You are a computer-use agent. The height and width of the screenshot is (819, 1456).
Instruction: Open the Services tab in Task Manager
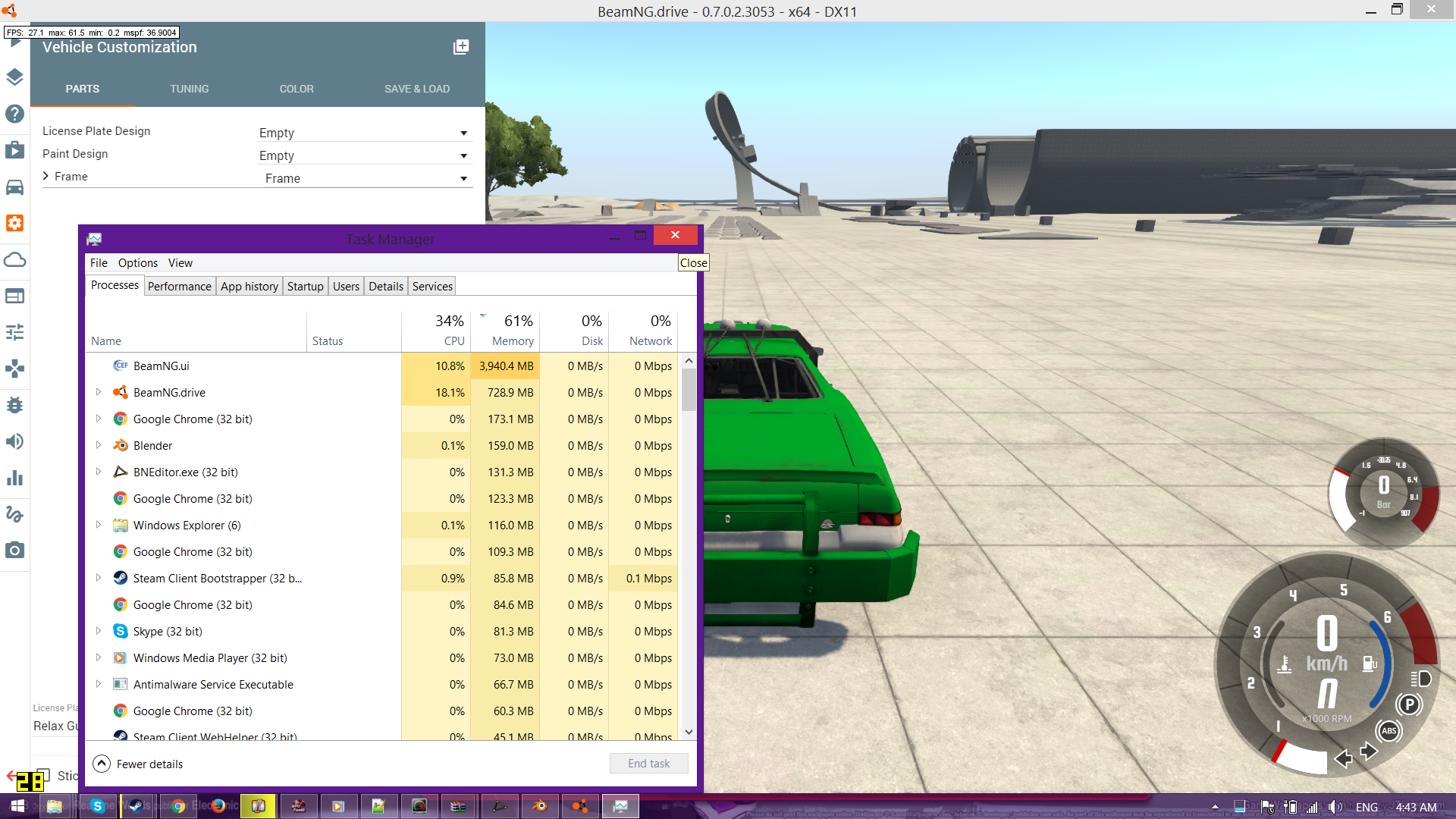point(432,286)
